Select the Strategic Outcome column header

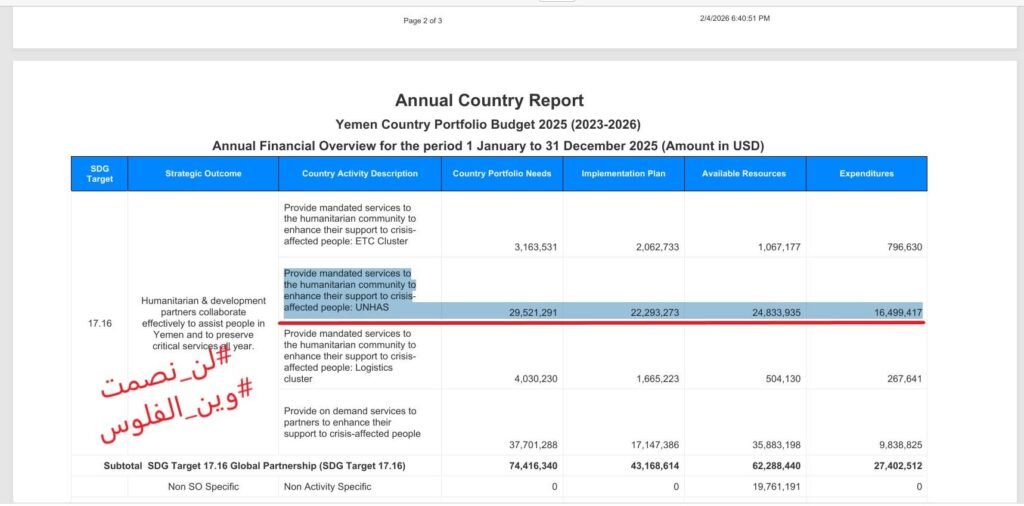click(x=203, y=174)
